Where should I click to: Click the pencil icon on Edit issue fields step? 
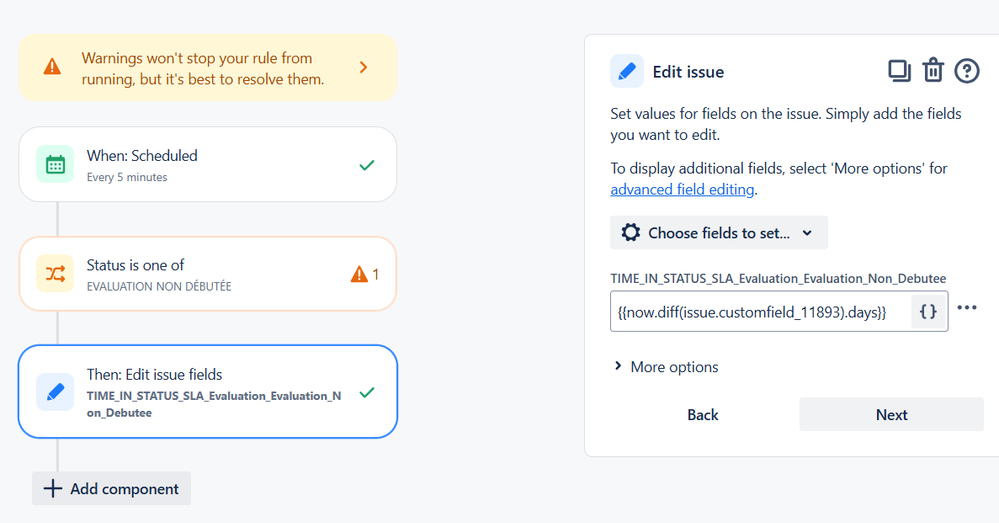click(55, 392)
